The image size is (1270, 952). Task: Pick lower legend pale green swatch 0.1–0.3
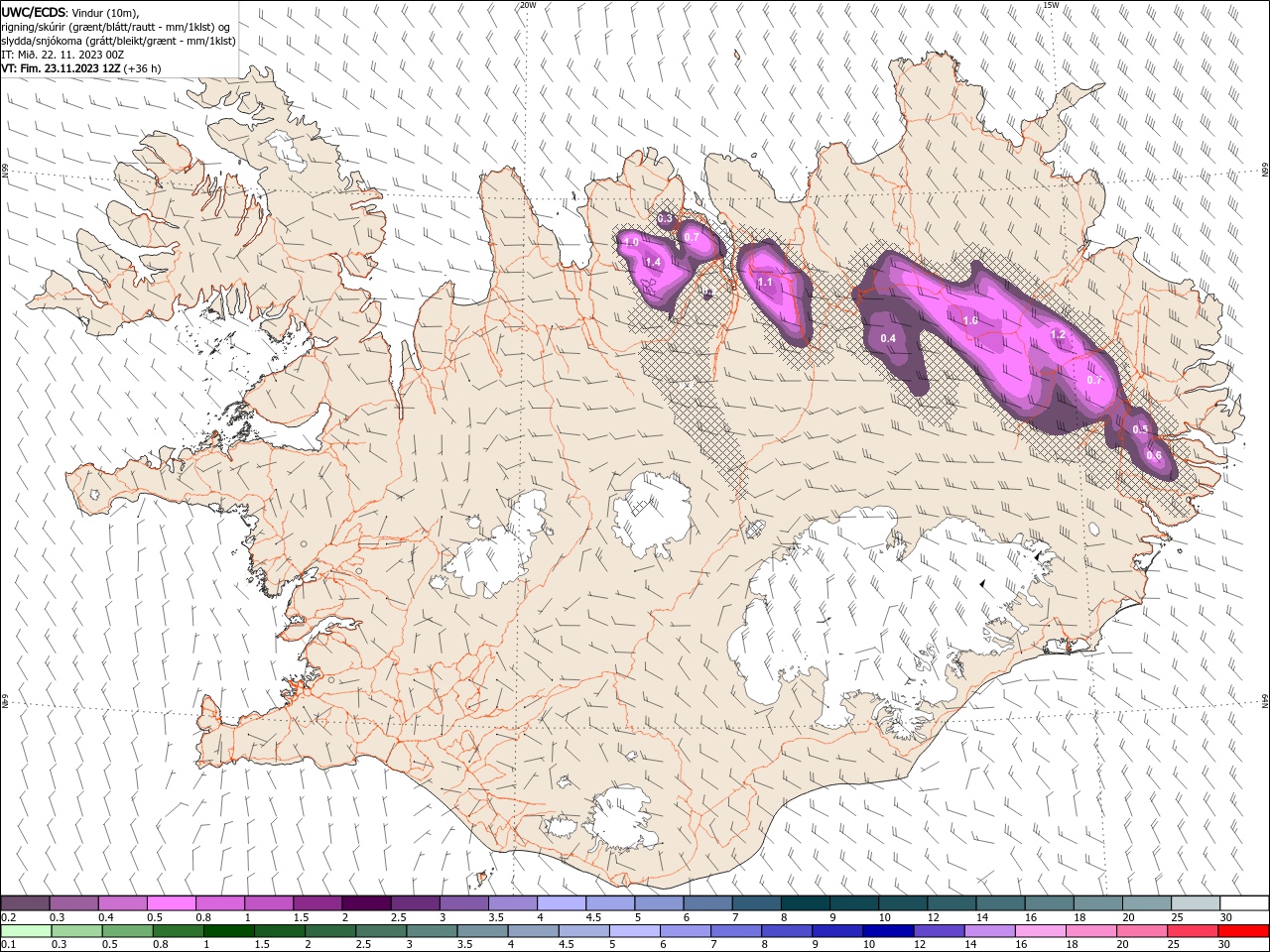[x=26, y=931]
